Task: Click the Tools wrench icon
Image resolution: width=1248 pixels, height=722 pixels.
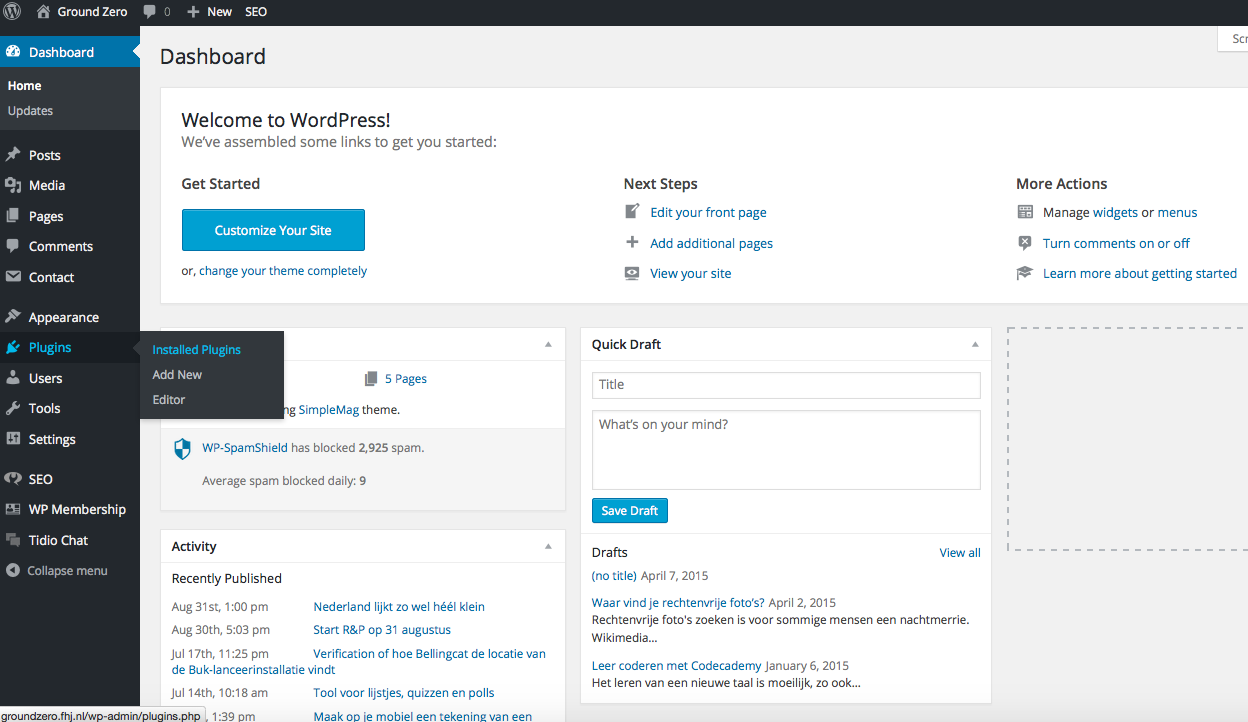Action: (13, 408)
